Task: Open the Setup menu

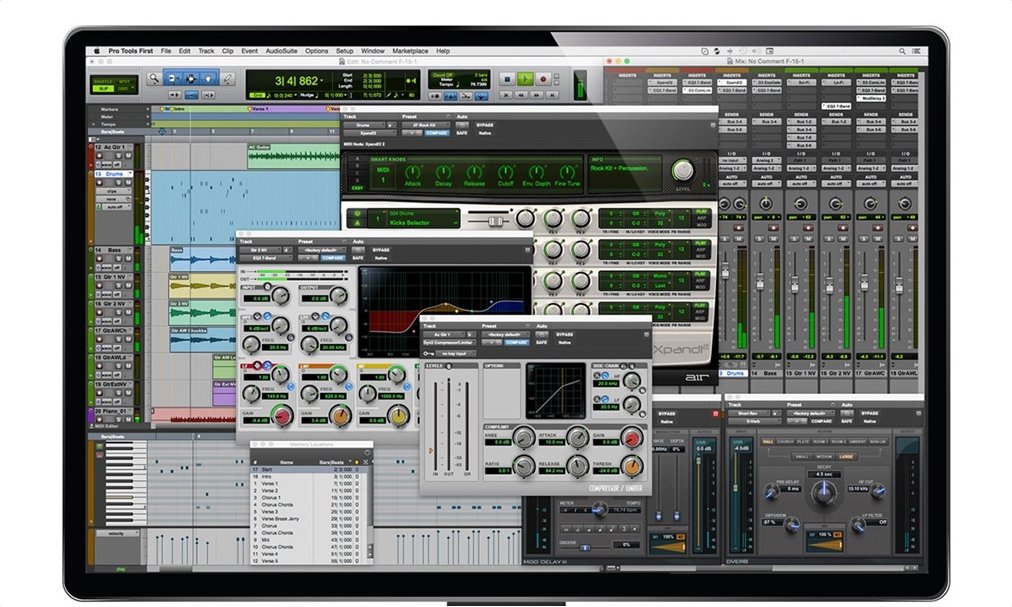Action: (345, 51)
